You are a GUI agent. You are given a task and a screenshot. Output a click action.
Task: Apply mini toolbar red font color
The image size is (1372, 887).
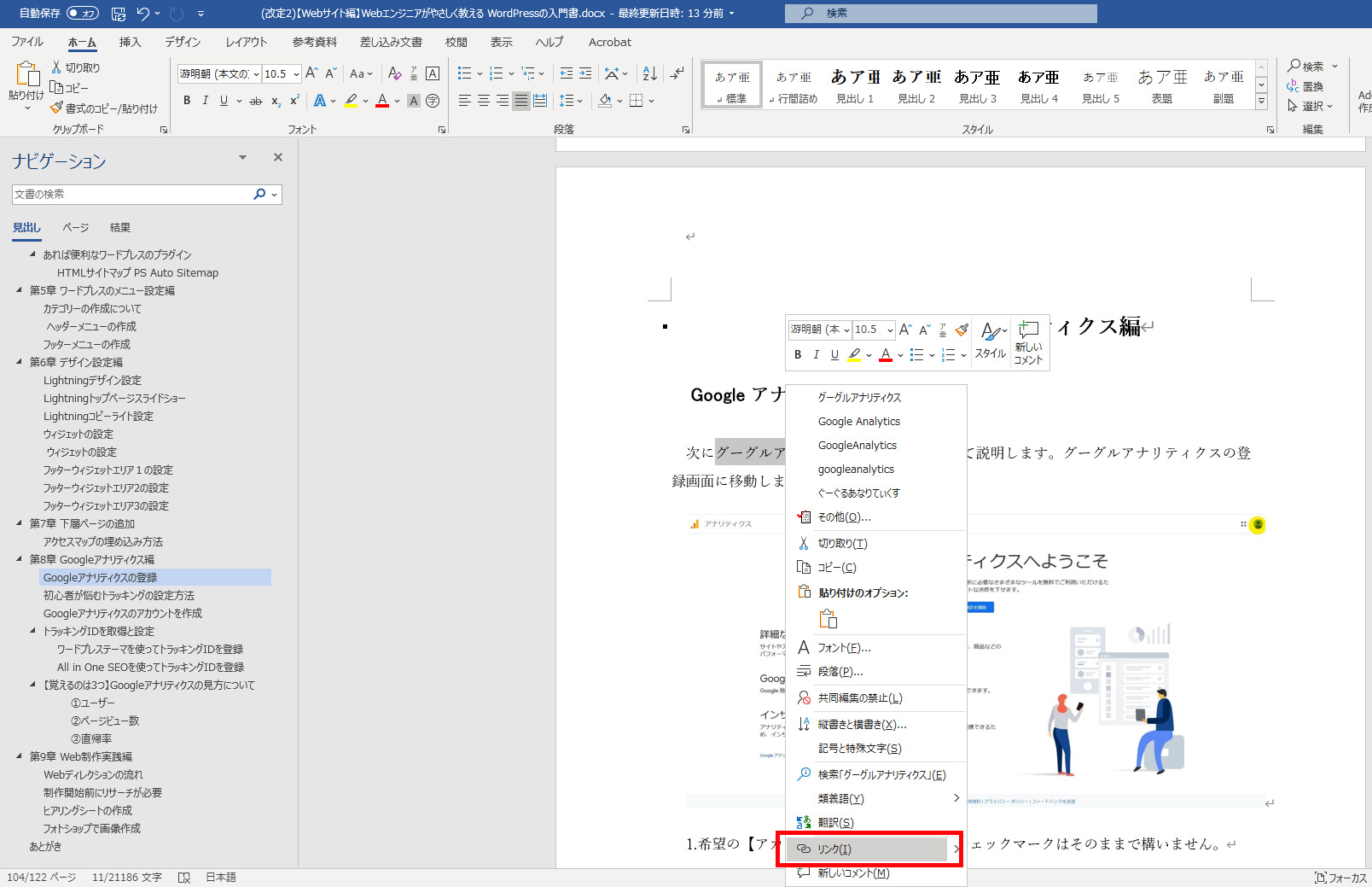pos(886,355)
